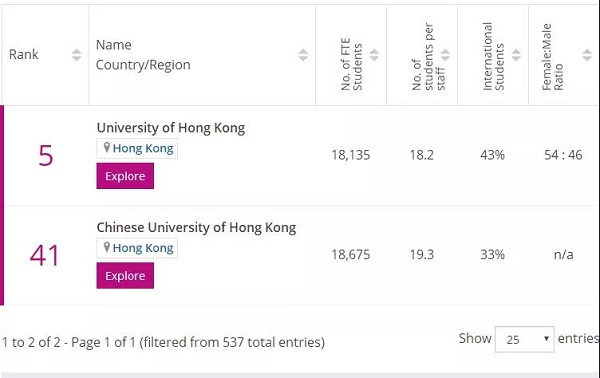
Task: Click Explore for Chinese University of Hong Kong
Action: pyautogui.click(x=125, y=275)
